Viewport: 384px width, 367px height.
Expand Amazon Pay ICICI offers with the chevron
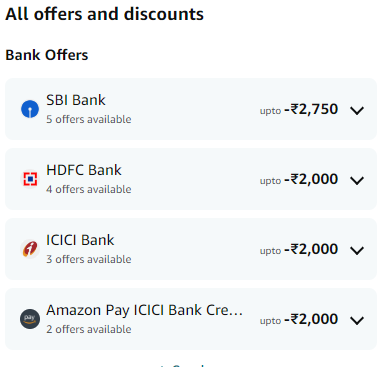(357, 320)
